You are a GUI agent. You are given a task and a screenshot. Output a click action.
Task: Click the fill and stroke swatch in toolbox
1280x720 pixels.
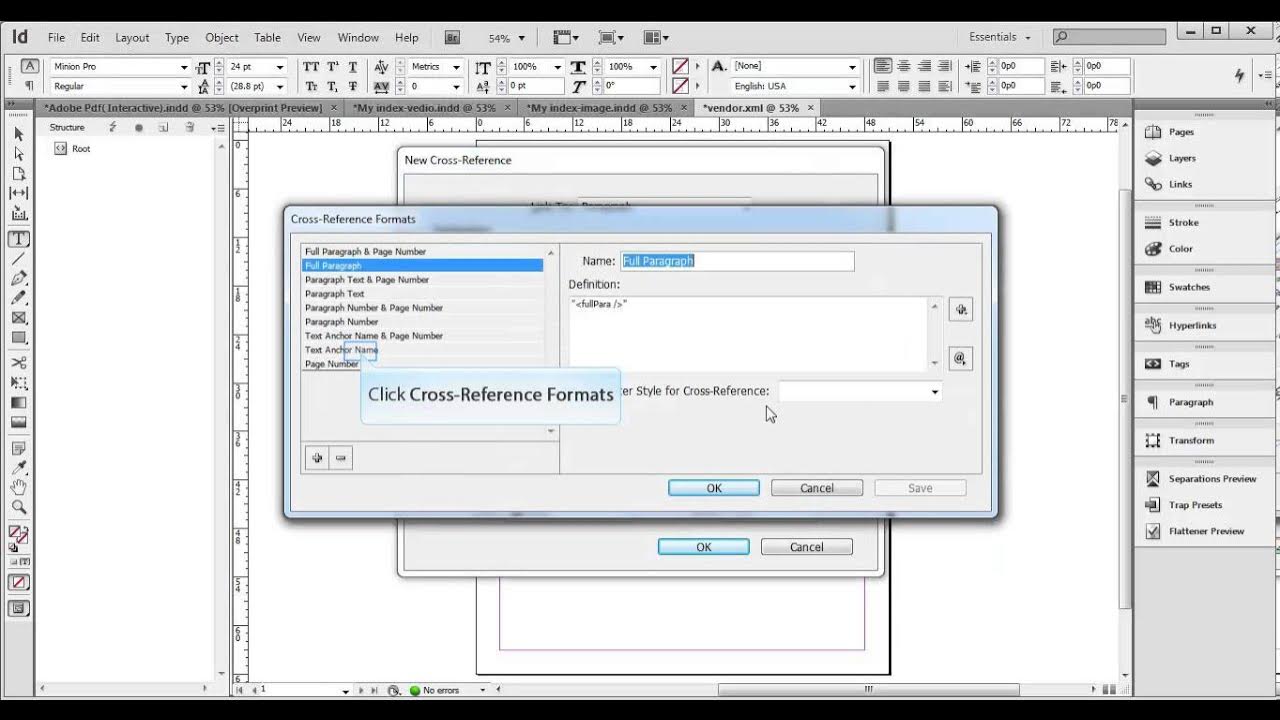point(17,535)
